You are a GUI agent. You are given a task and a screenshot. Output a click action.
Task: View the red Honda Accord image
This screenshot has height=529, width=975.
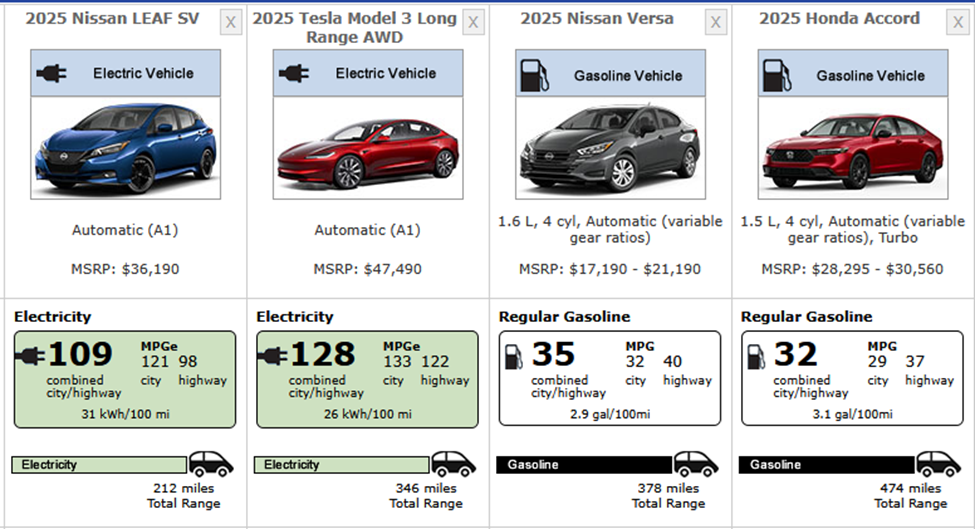853,150
